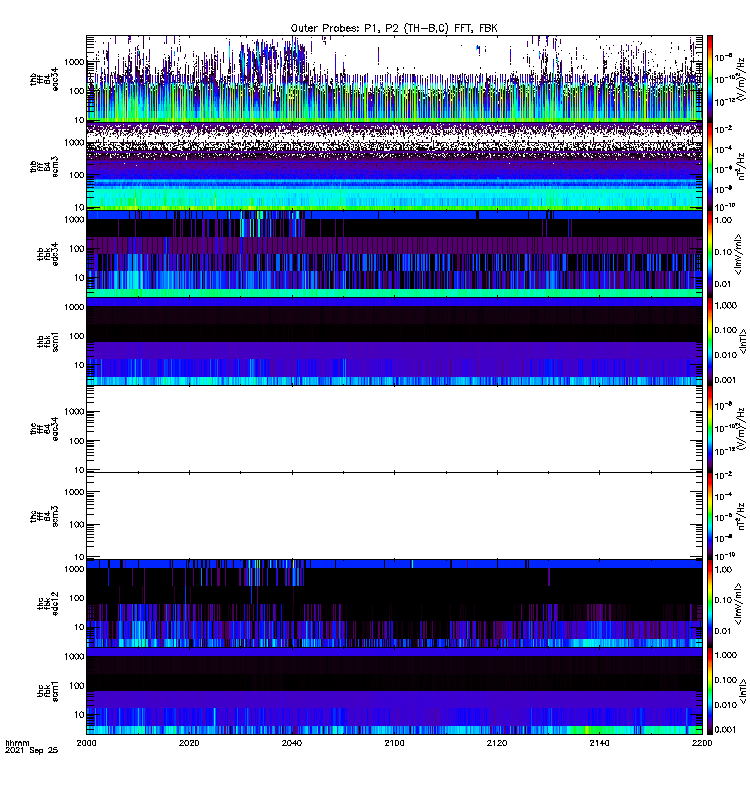This screenshot has height=800, width=750.
Task: Click the thc fff eac34 color bar
Action: (x=710, y=429)
